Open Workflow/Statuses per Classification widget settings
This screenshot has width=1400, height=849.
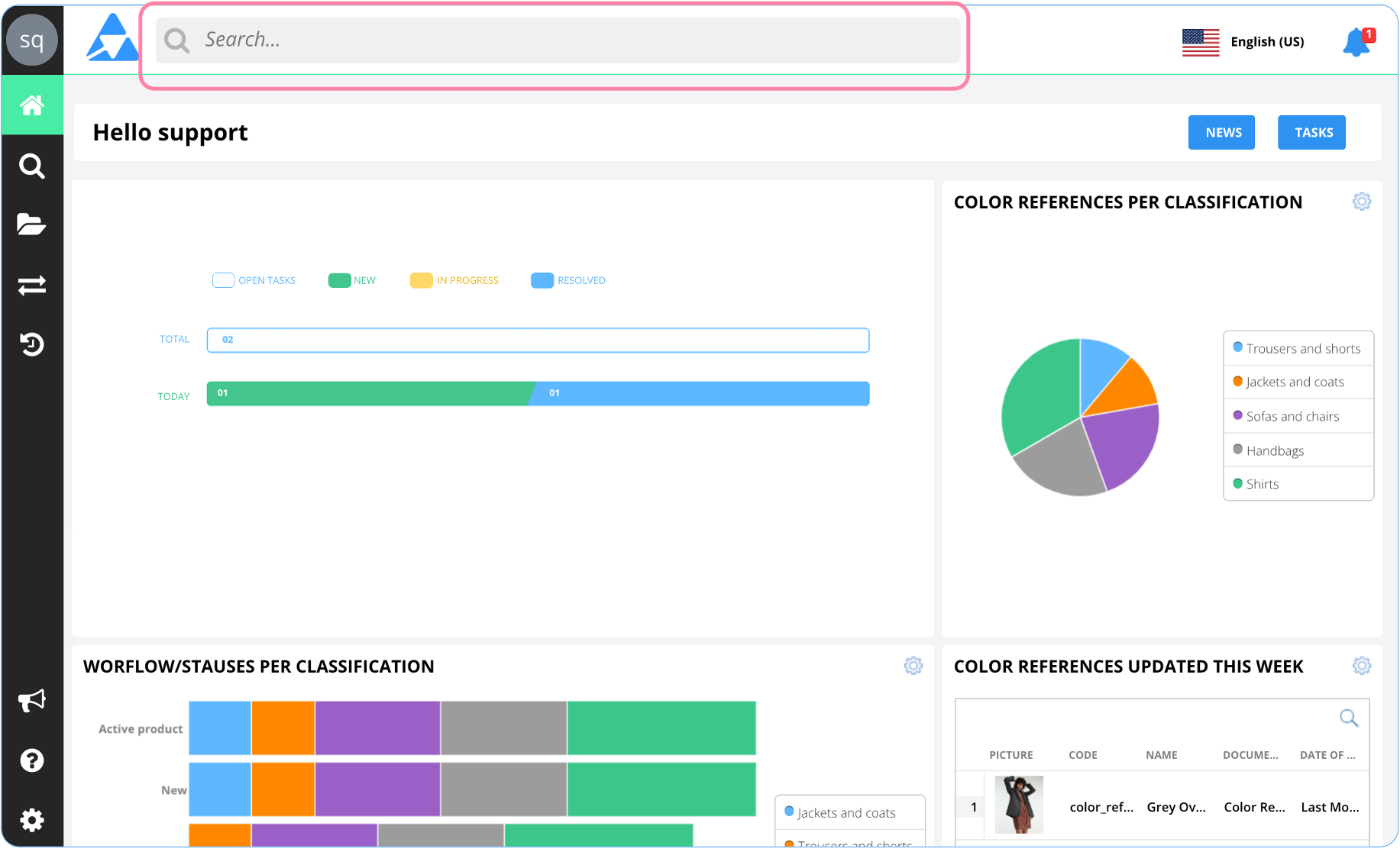tap(913, 666)
